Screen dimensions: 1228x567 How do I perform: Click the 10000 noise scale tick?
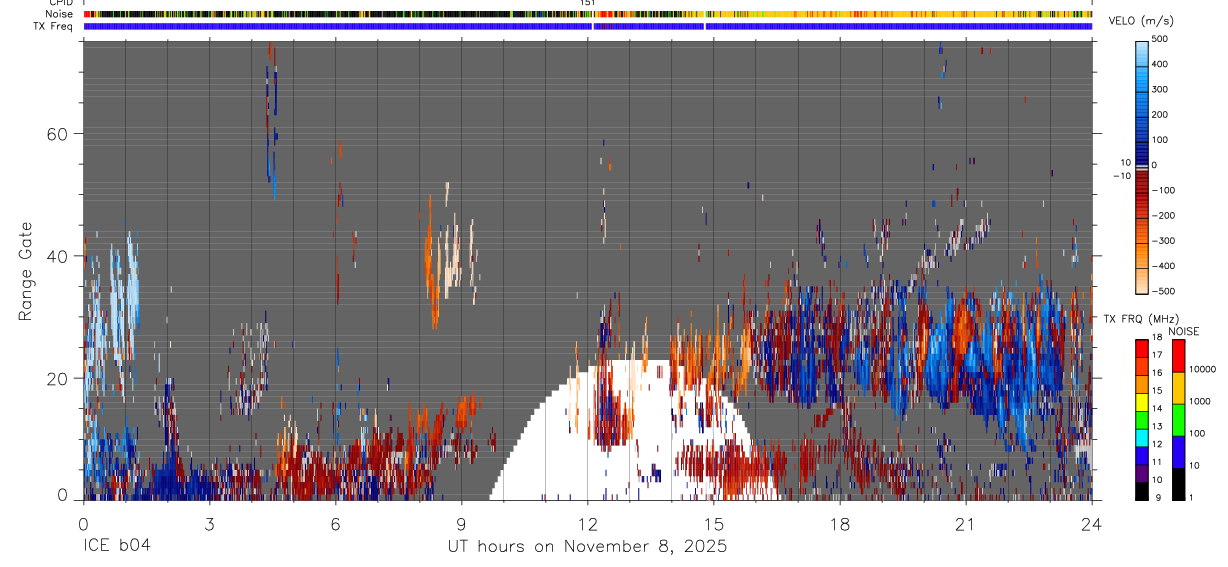[x=1203, y=369]
